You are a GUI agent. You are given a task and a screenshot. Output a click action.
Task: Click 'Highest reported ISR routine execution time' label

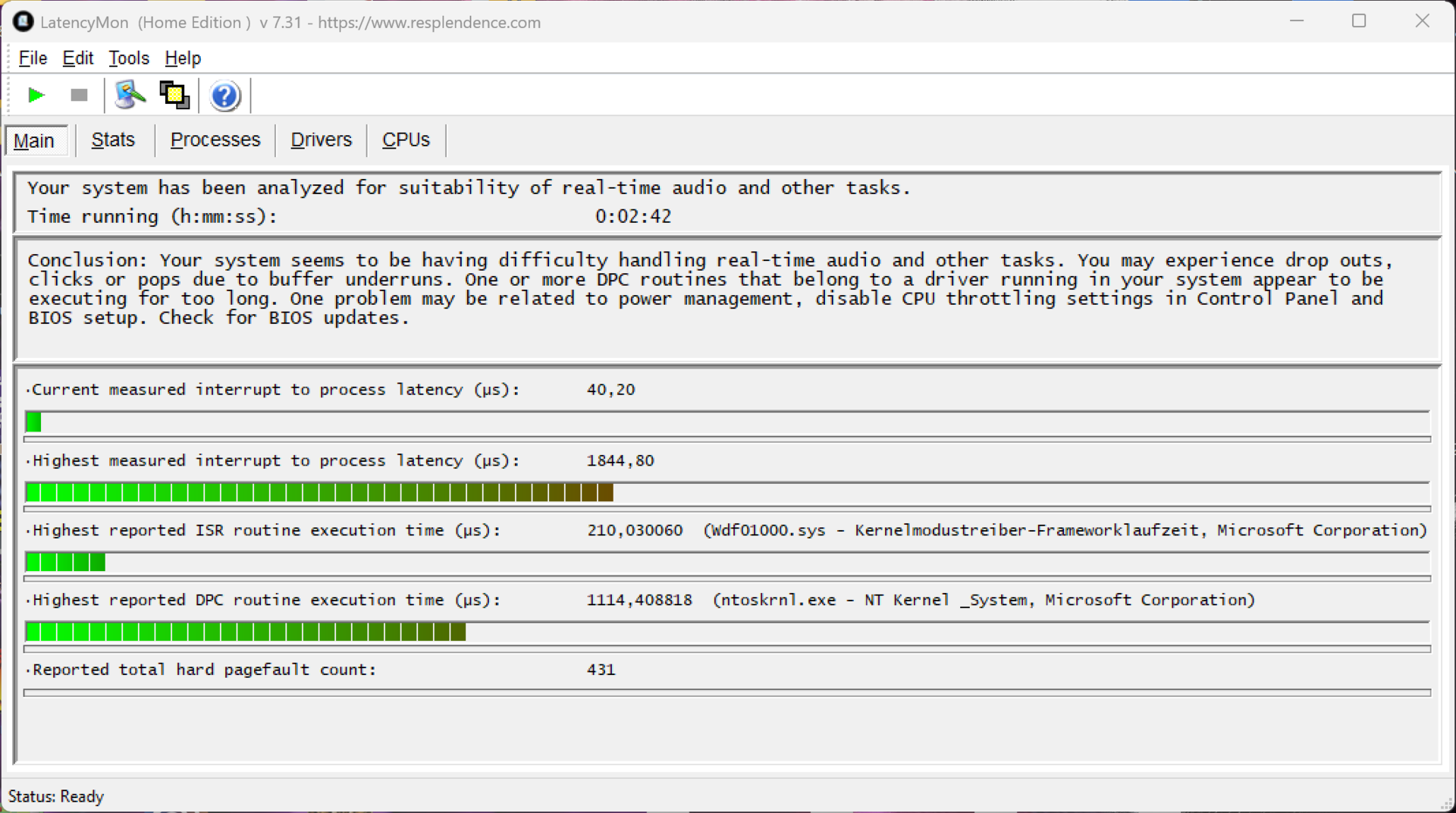point(265,530)
